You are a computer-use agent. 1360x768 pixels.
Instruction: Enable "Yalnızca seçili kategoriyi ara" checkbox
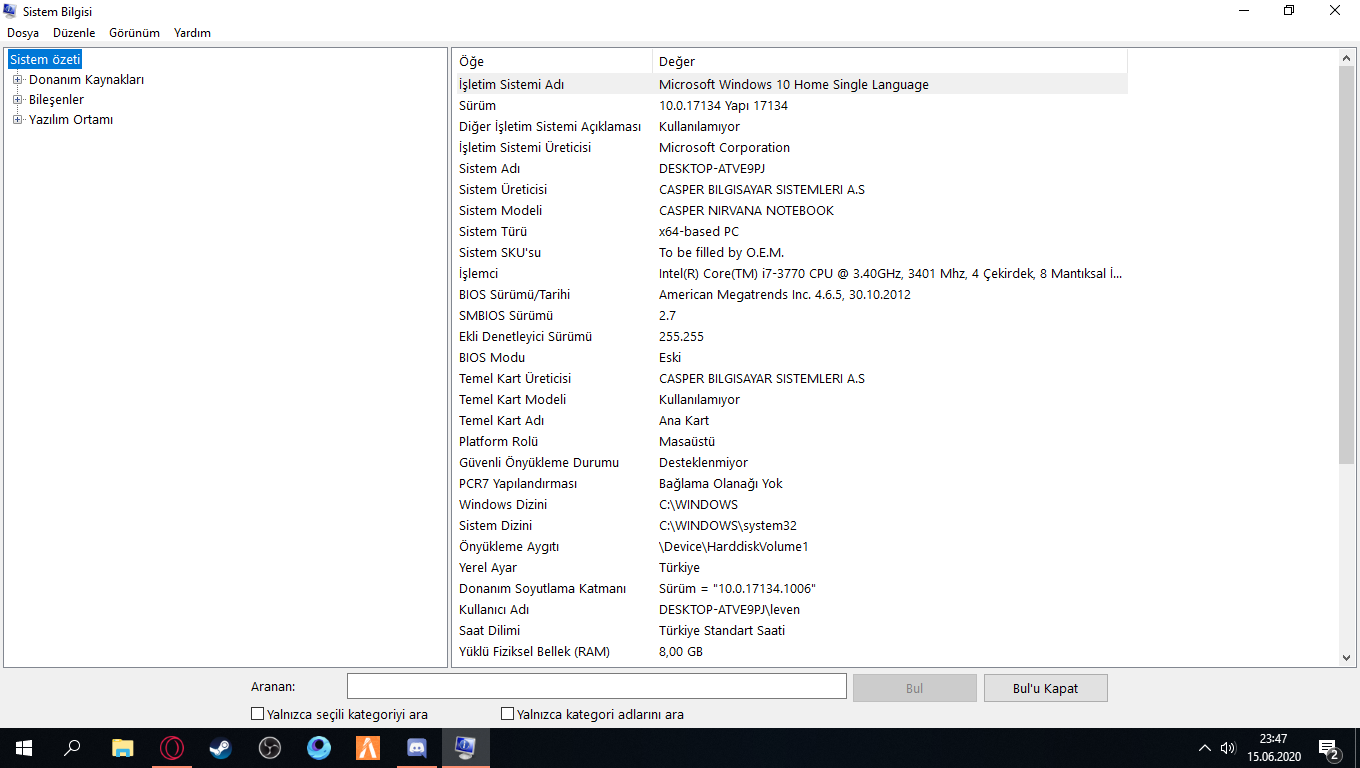pyautogui.click(x=258, y=714)
